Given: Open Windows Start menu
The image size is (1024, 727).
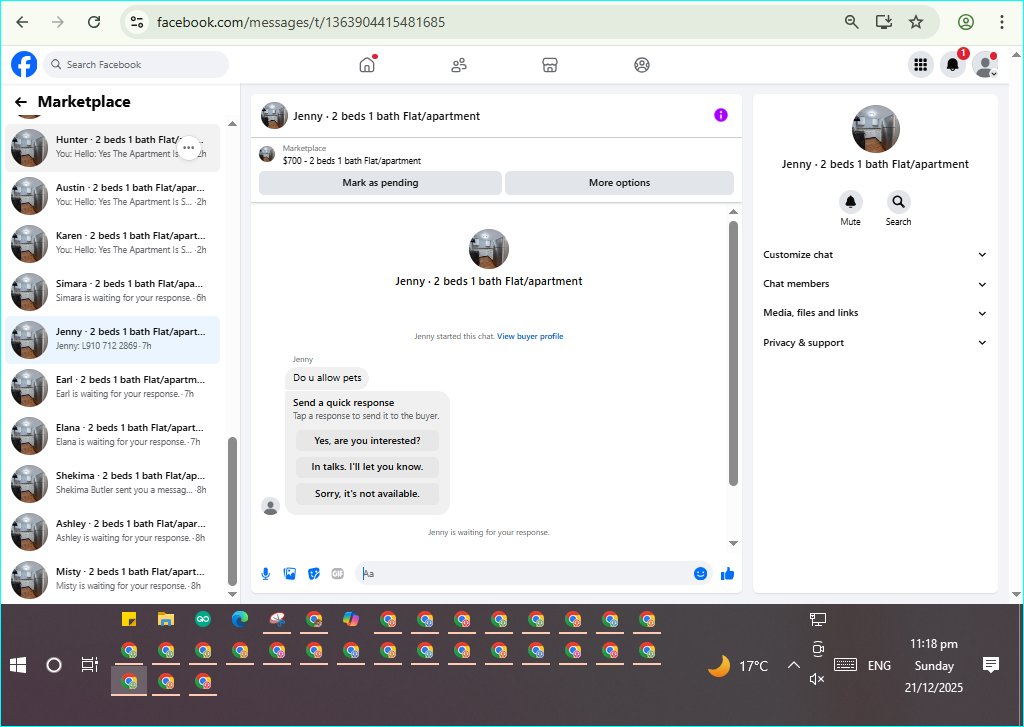Looking at the screenshot, I should (18, 665).
